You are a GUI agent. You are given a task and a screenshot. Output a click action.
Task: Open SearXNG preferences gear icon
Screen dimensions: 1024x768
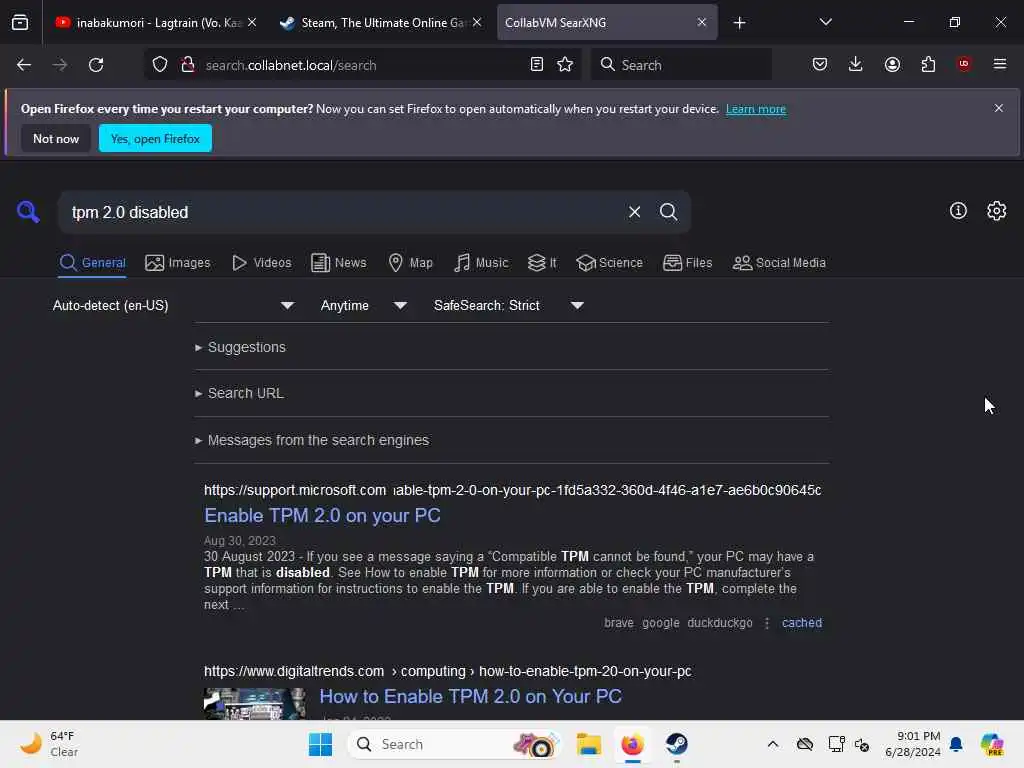997,211
